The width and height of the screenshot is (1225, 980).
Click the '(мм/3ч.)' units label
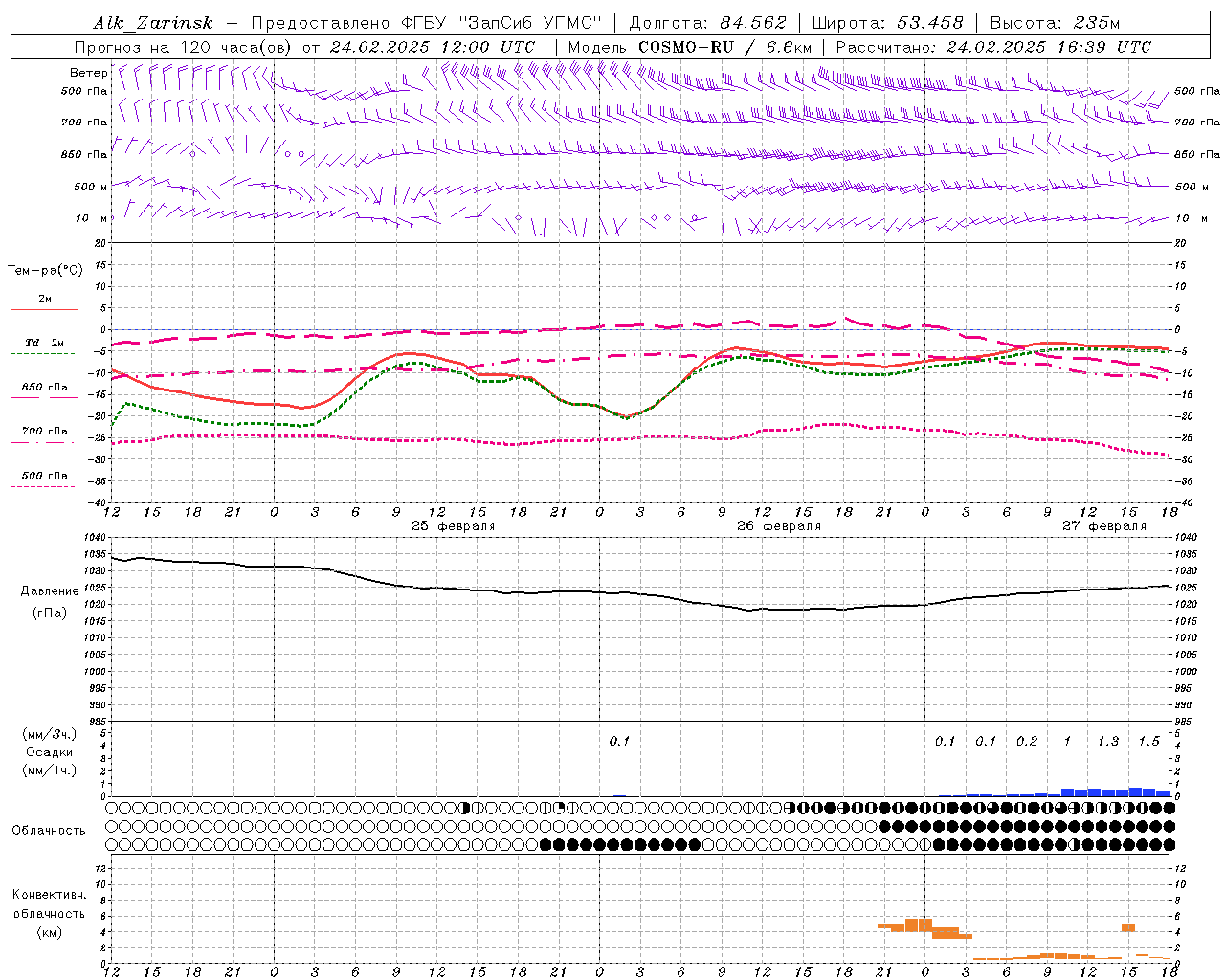click(x=50, y=734)
